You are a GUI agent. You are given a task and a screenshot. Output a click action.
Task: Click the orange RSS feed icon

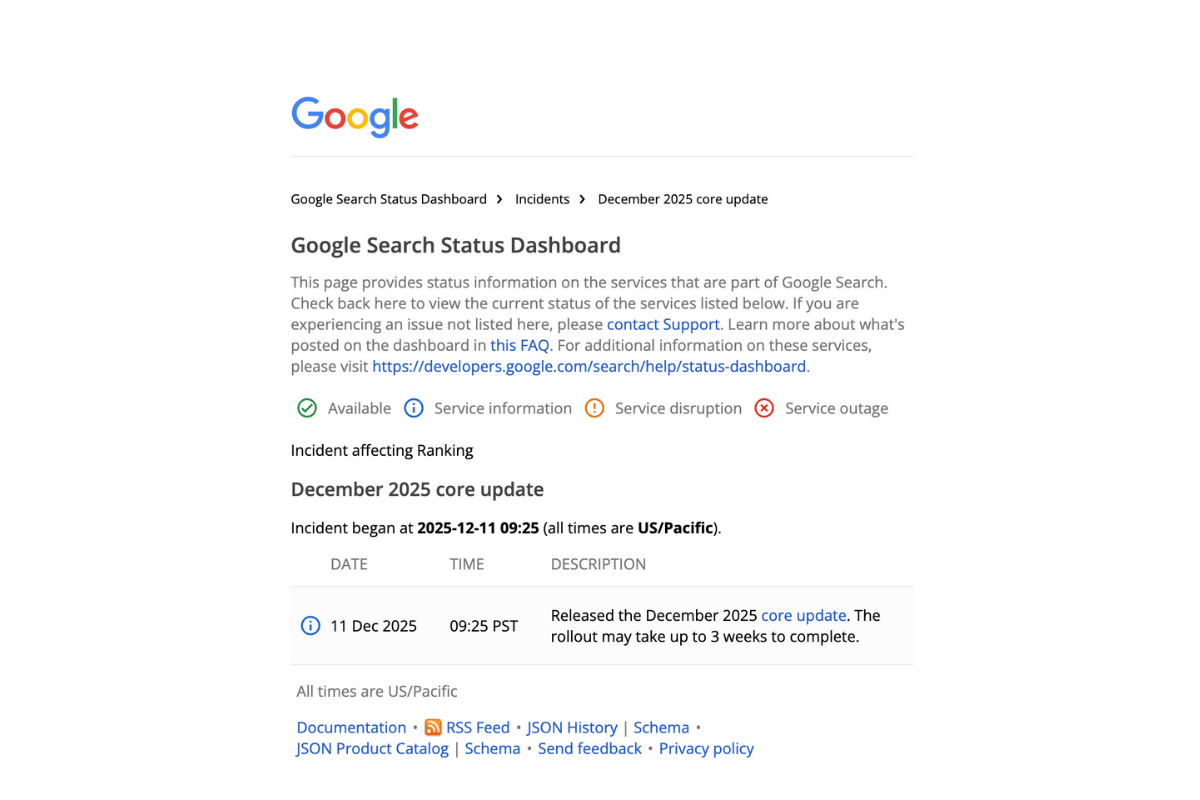(433, 727)
